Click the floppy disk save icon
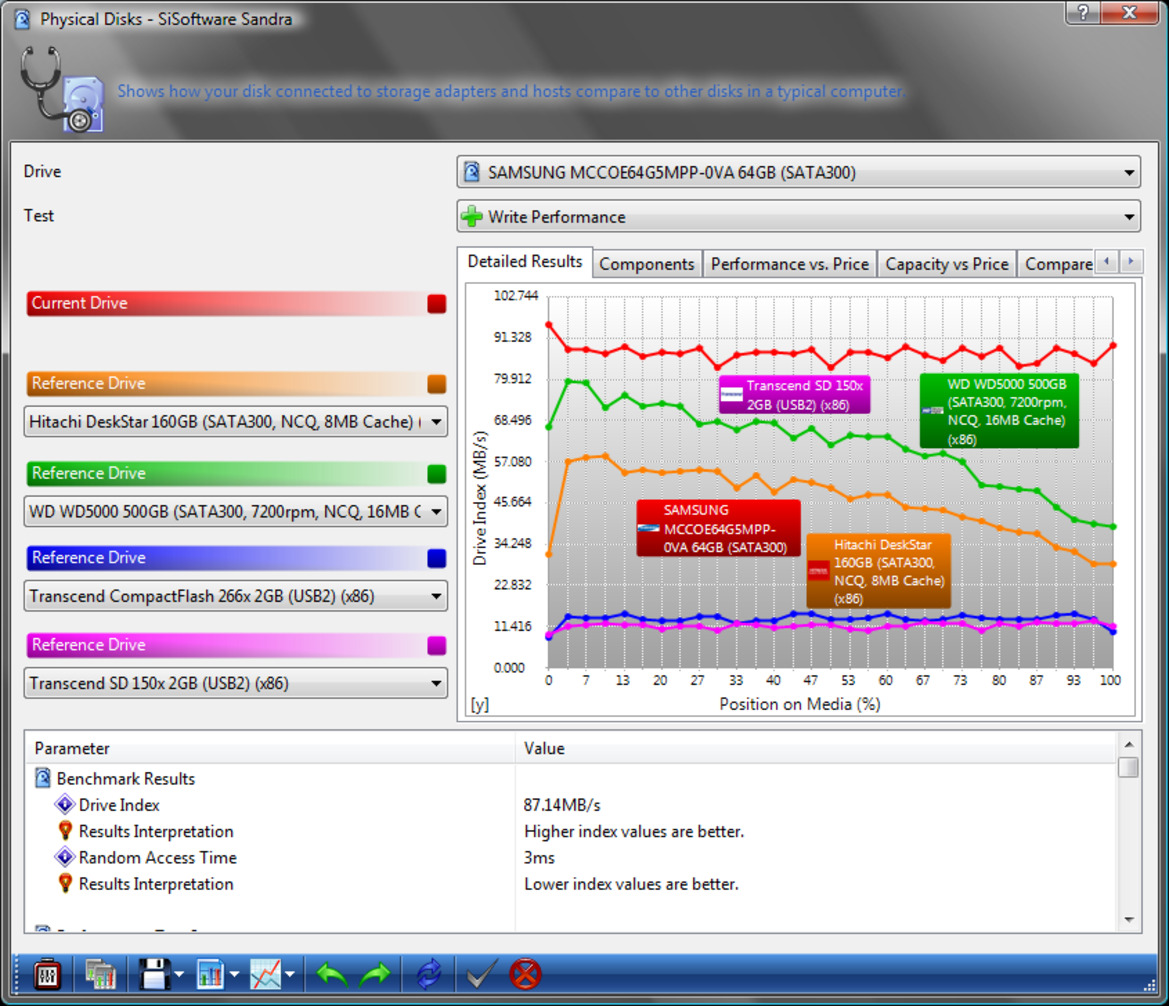 point(155,974)
